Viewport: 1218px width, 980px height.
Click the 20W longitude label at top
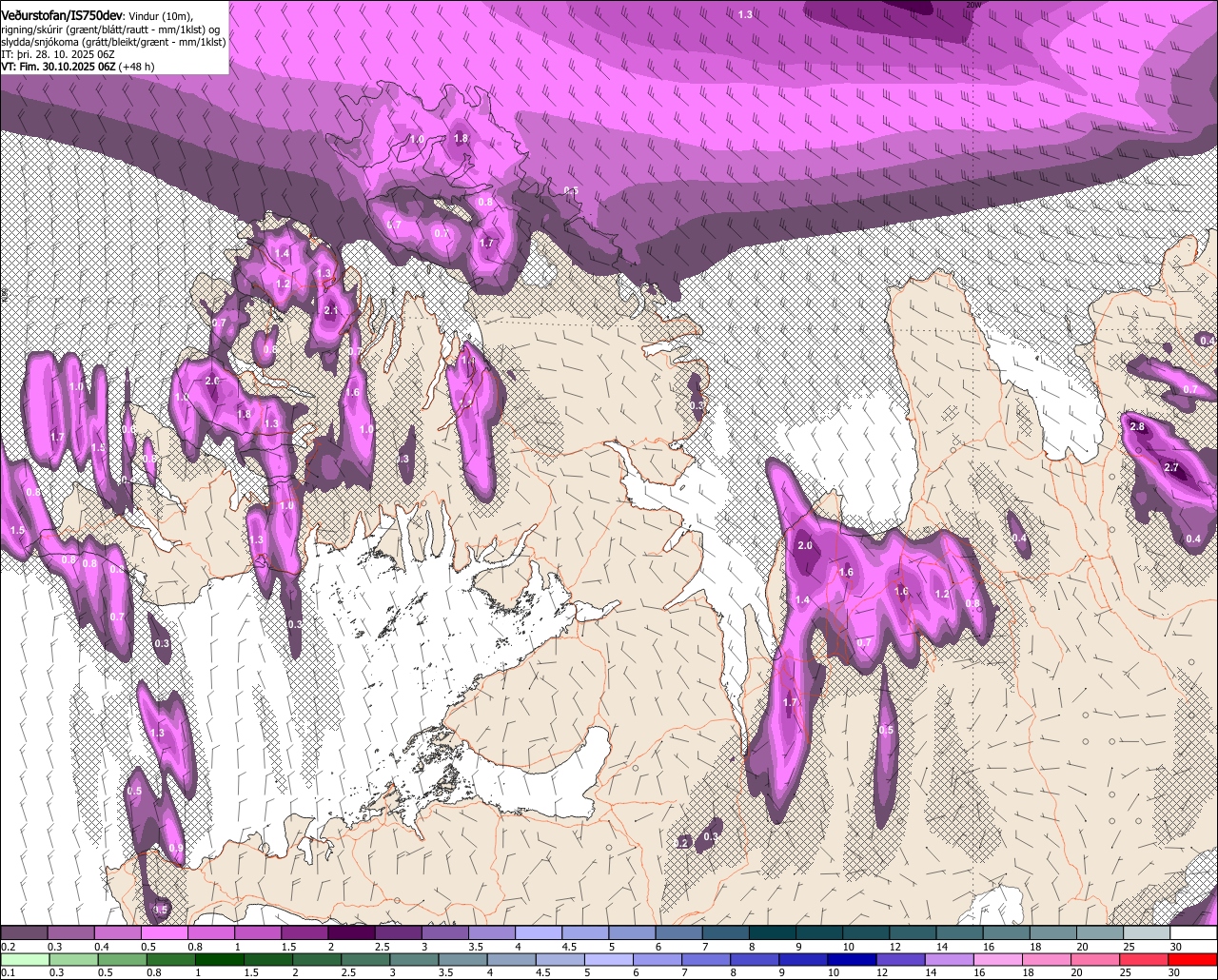(x=972, y=5)
